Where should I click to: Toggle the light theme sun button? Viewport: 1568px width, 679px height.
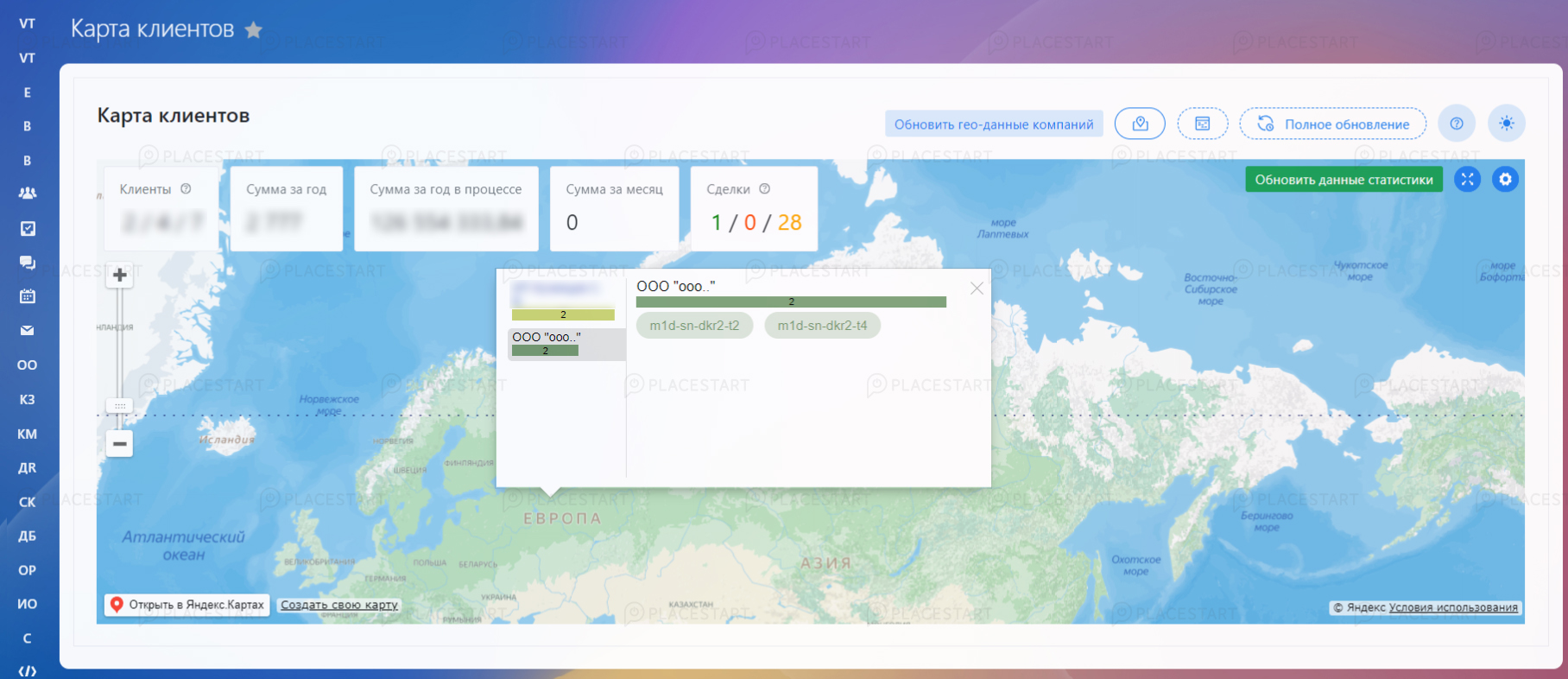pyautogui.click(x=1507, y=124)
